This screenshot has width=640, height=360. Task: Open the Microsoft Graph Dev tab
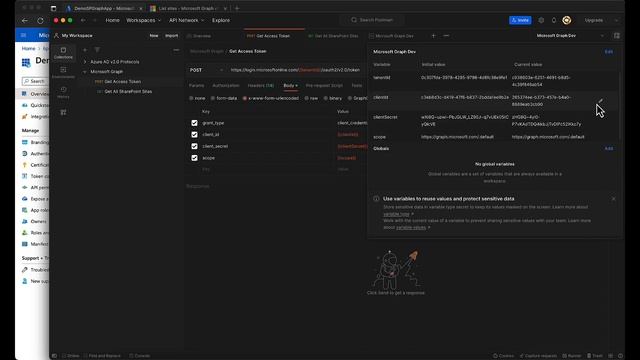(391, 36)
